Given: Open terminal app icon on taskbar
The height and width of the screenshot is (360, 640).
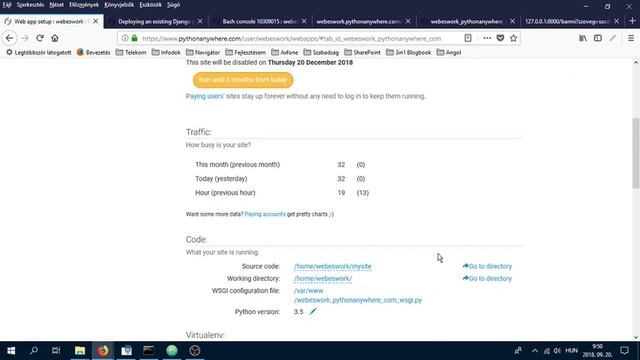Looking at the screenshot, I should pos(149,351).
